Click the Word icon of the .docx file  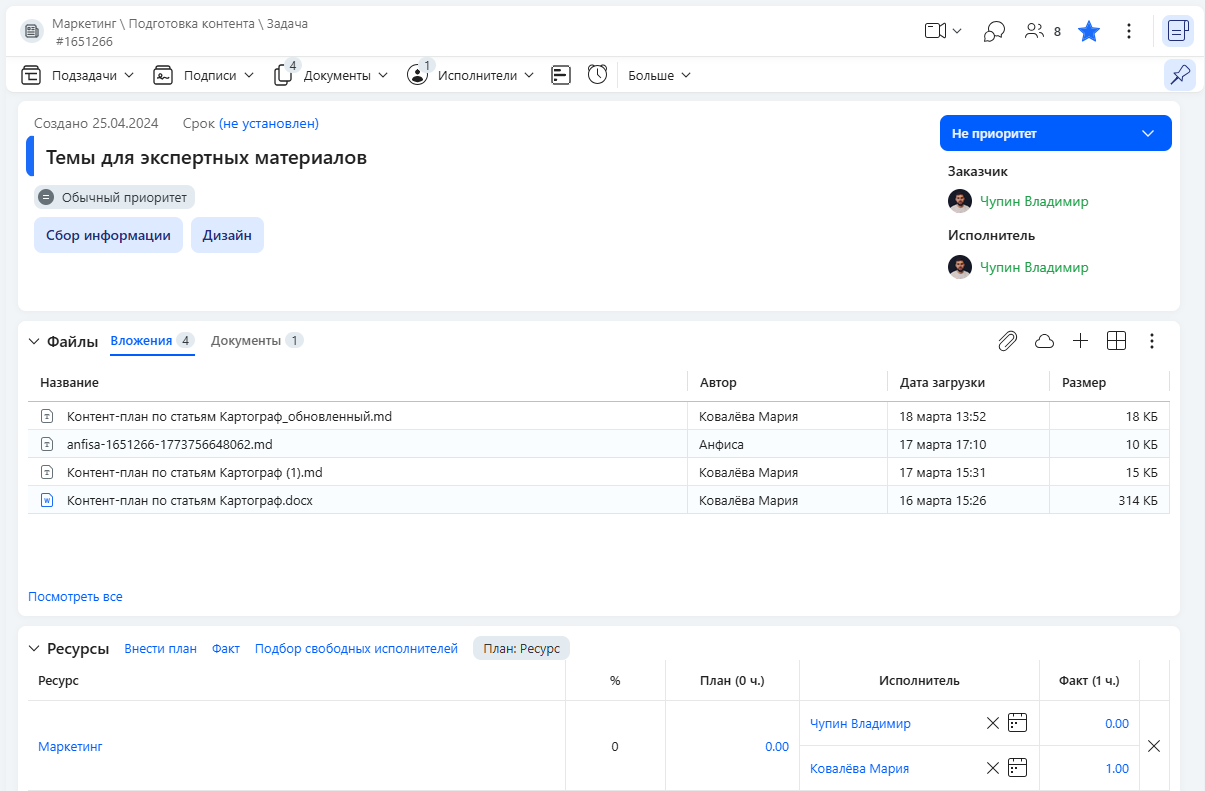pos(46,500)
